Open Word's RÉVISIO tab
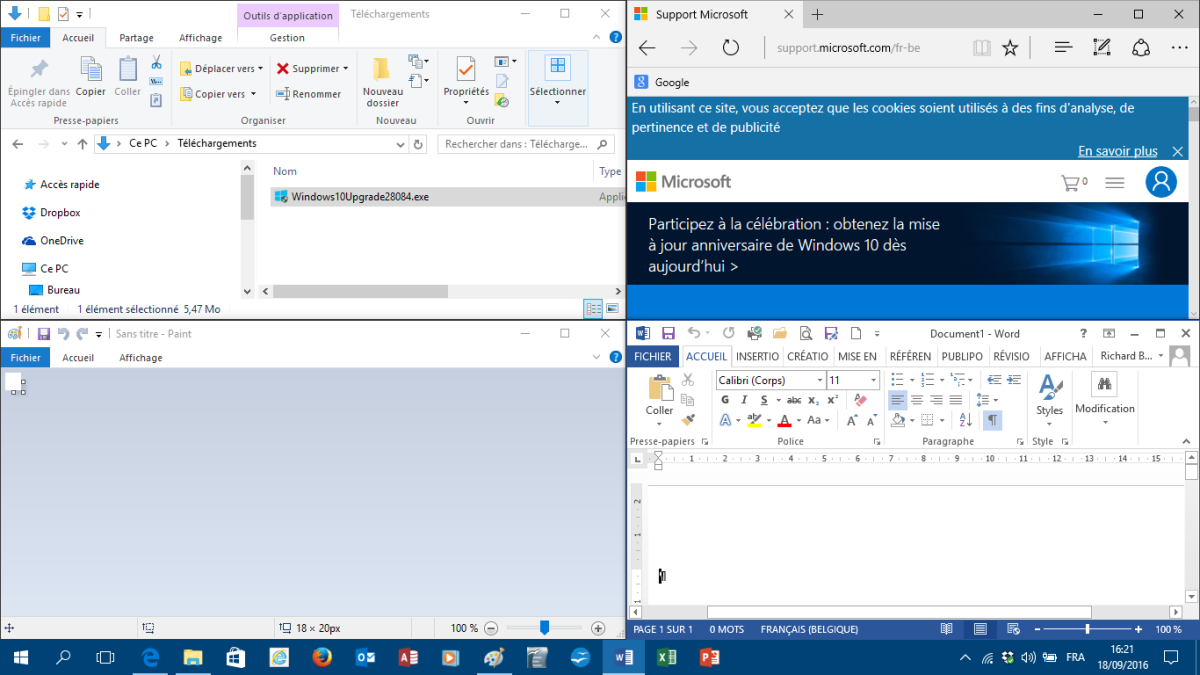The width and height of the screenshot is (1200, 675). tap(1011, 356)
